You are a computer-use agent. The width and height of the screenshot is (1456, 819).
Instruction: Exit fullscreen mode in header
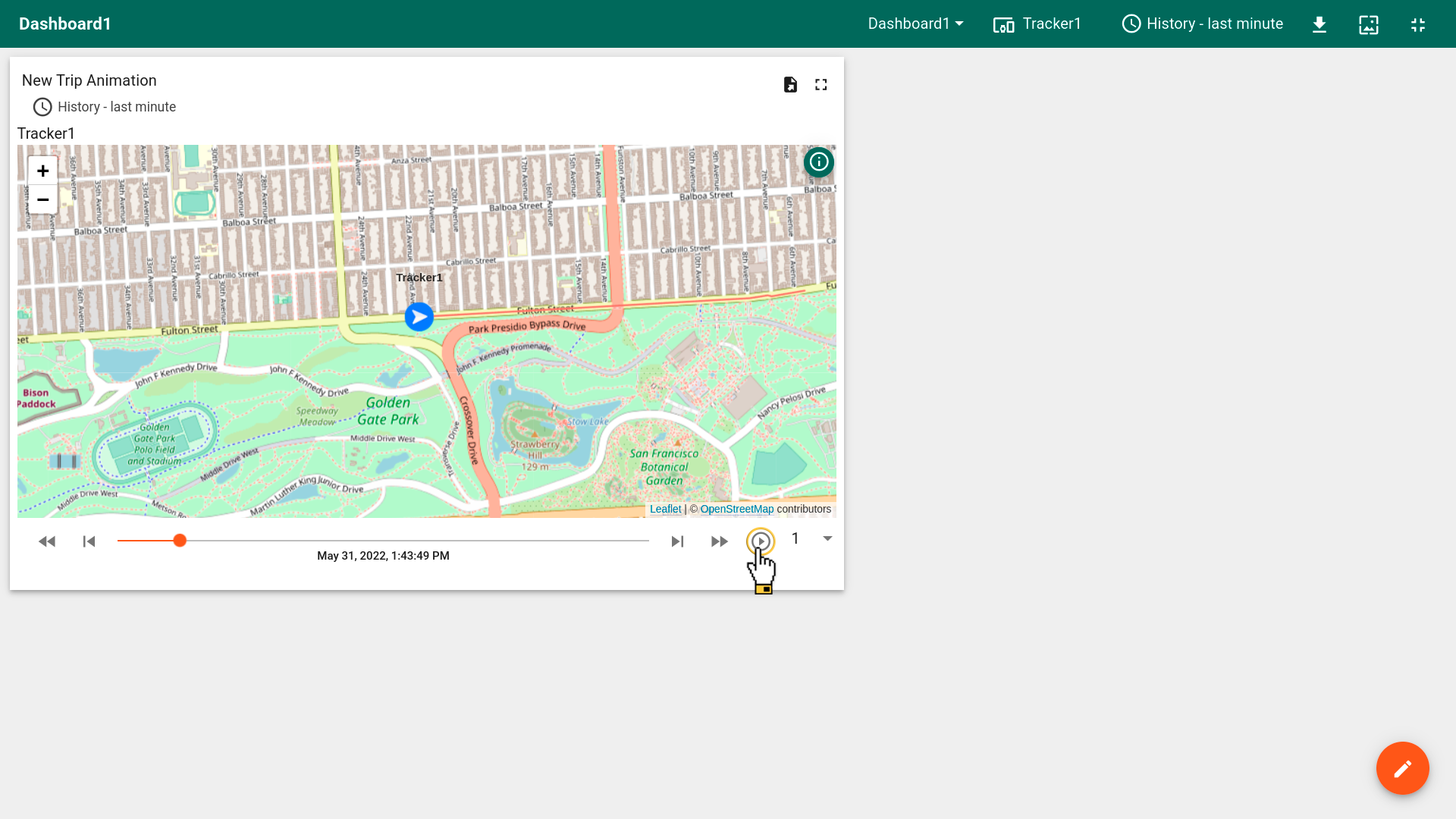pos(1418,25)
